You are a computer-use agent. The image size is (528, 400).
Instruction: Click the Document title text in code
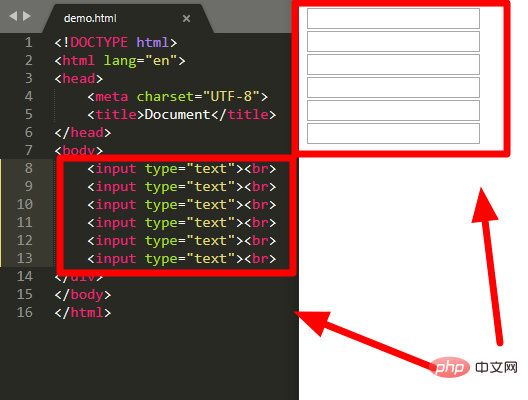[177, 114]
